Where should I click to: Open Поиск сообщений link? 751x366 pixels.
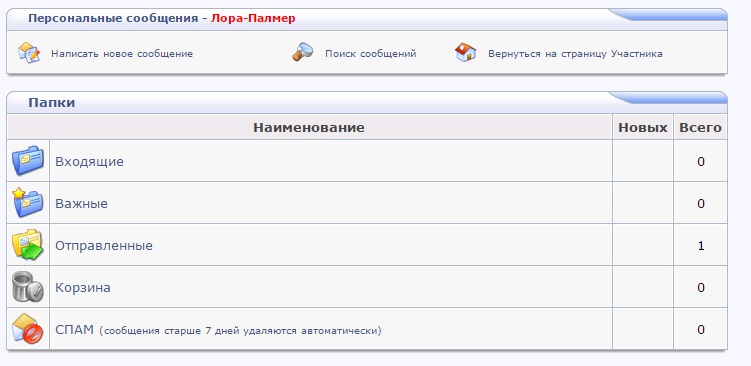[x=371, y=54]
